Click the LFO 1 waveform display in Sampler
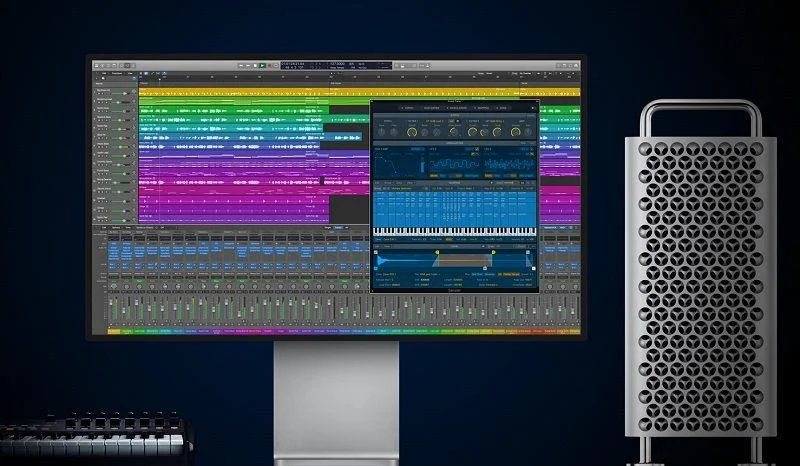 (x=455, y=164)
